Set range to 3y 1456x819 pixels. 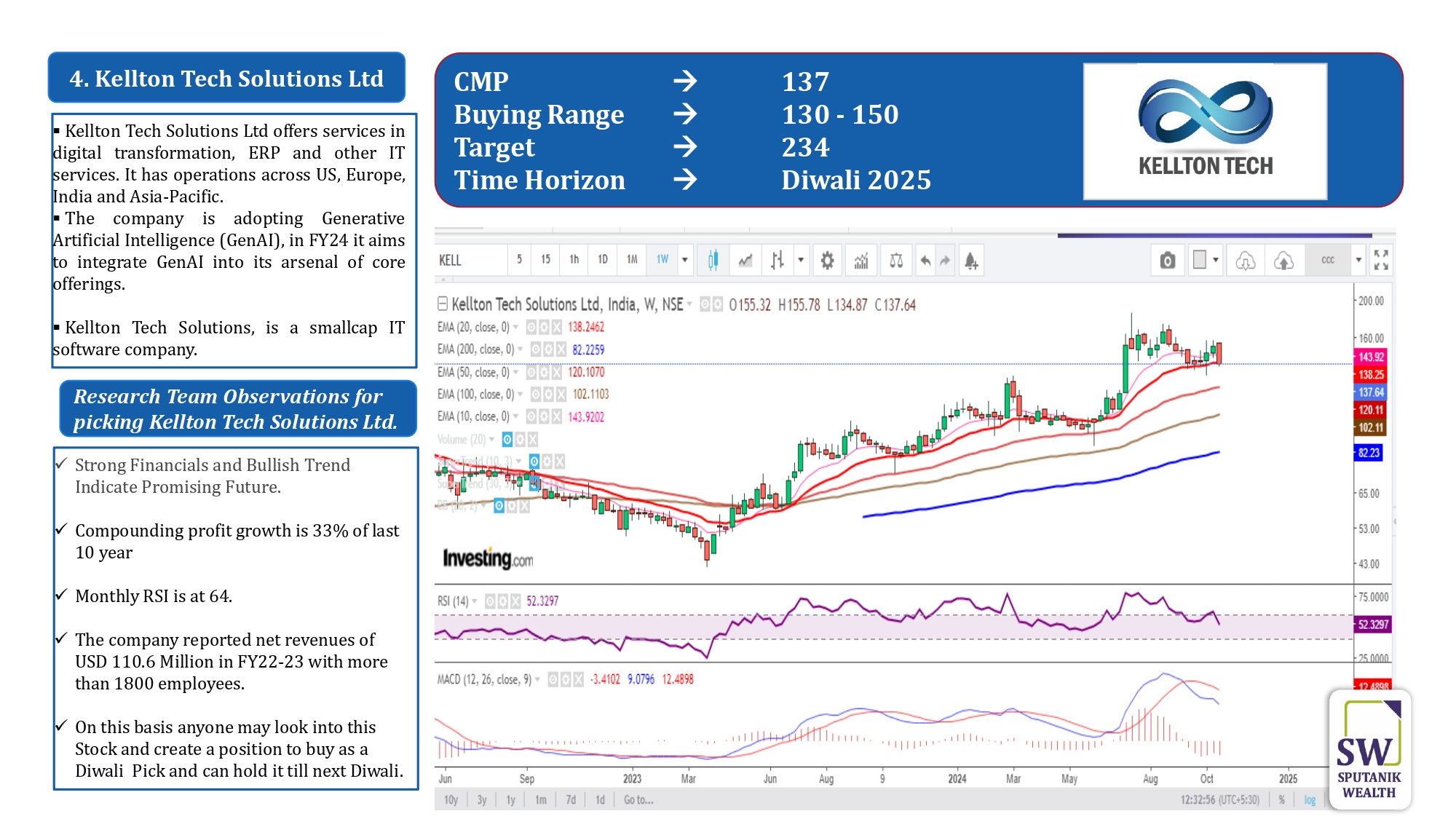pyautogui.click(x=482, y=799)
